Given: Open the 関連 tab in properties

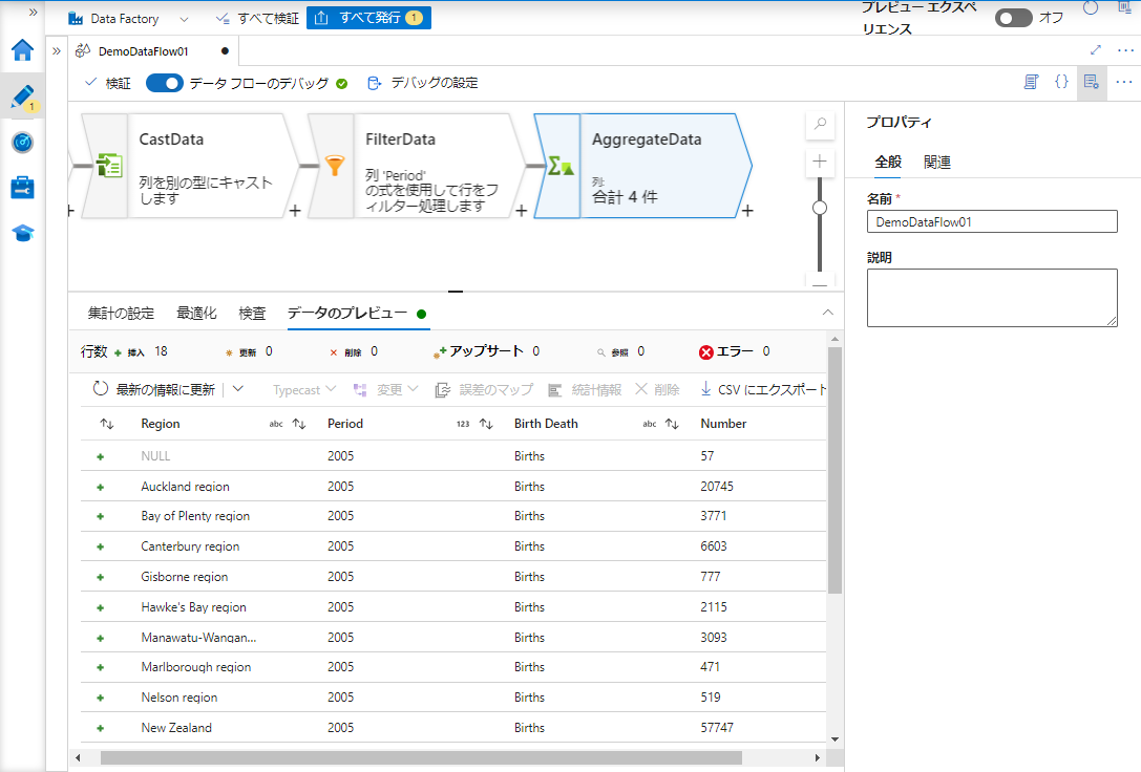Looking at the screenshot, I should [937, 162].
